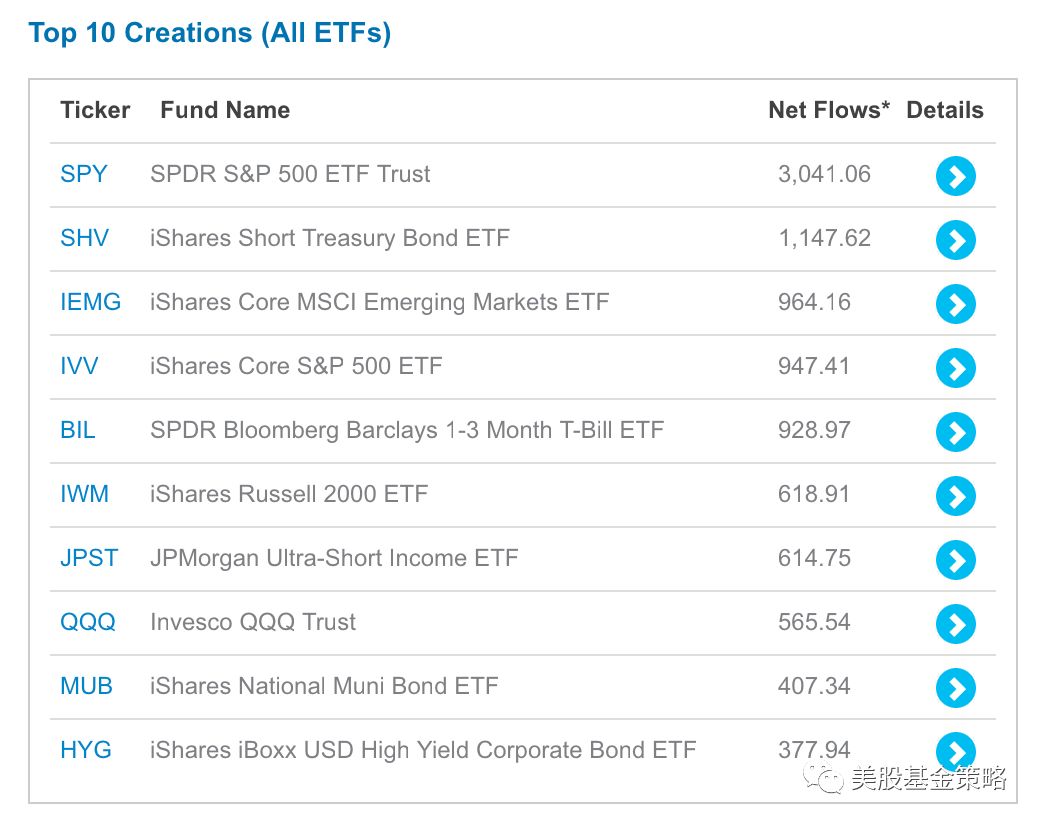Click details arrow for SHV fund

pos(955,240)
